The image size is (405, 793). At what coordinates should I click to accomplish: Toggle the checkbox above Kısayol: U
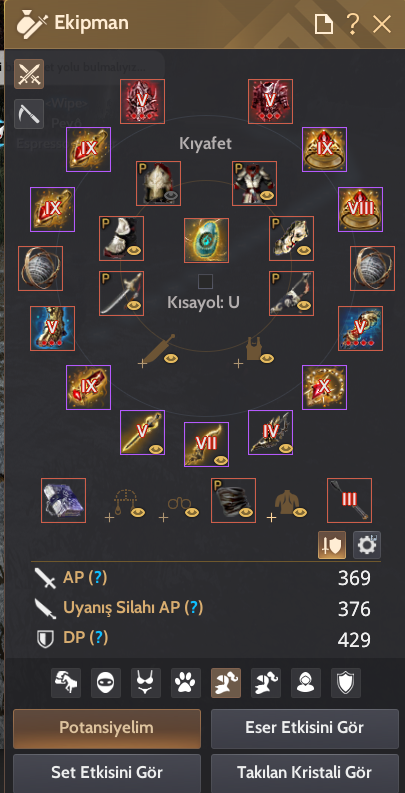click(205, 282)
